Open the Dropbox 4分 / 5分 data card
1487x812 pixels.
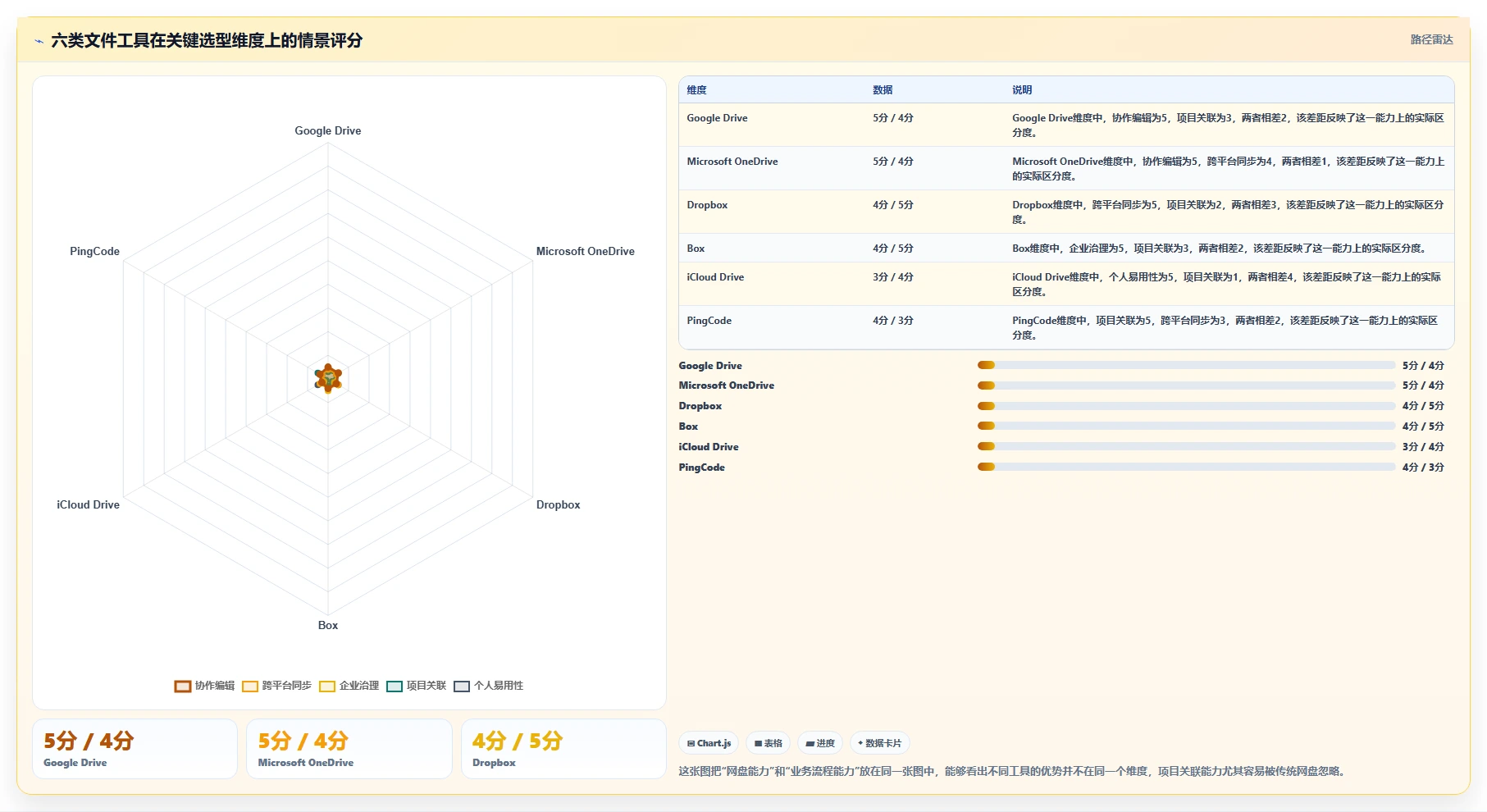pyautogui.click(x=563, y=749)
